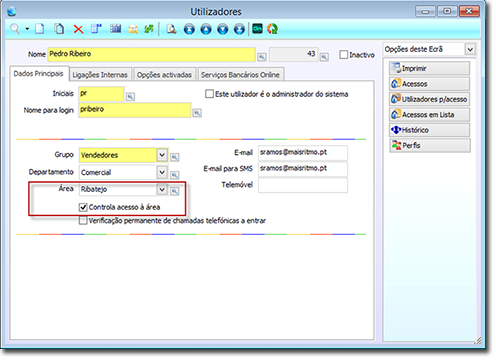Click lookup icon beside Grupo dropdown
Screen dimensions: 496x362
(175, 157)
